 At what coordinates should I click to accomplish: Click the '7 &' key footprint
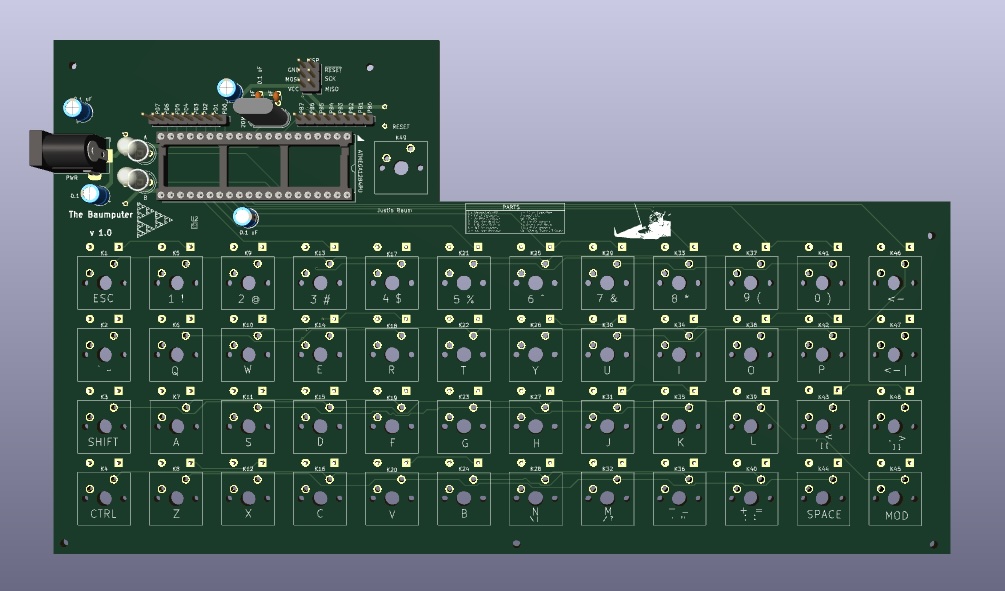click(608, 283)
